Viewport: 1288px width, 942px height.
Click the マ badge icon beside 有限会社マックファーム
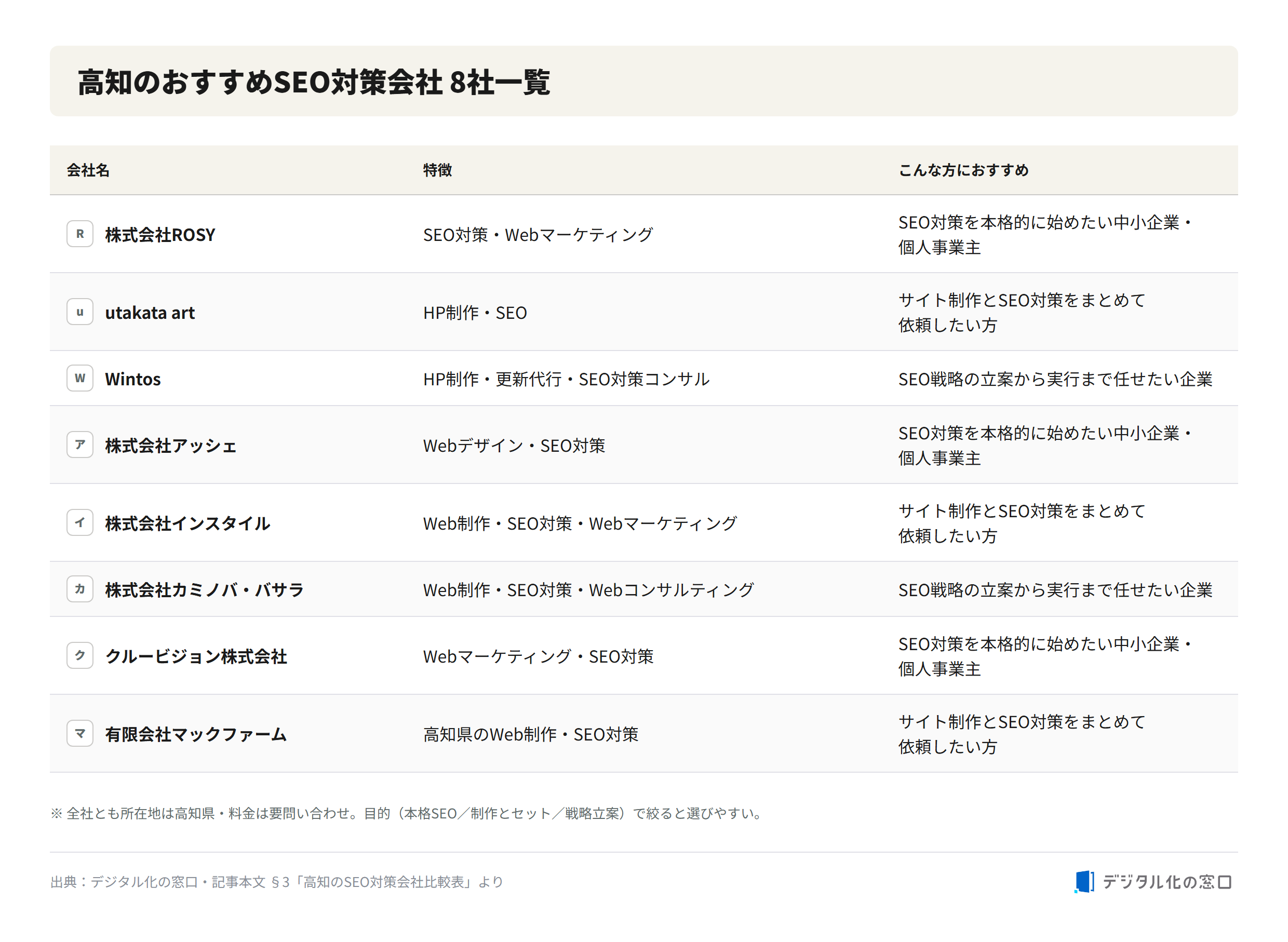80,734
